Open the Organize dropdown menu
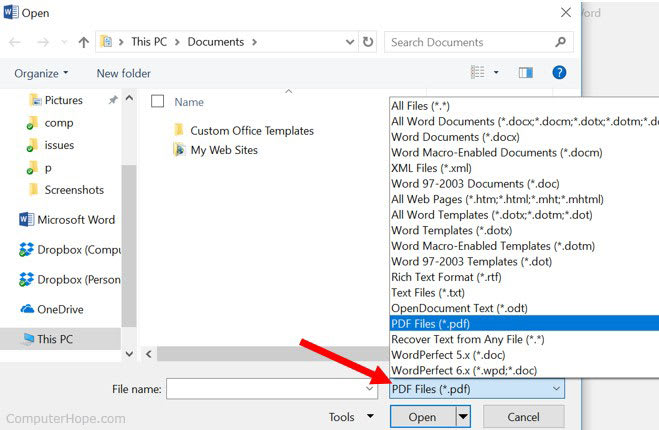Screen dimensions: 659x430 pyautogui.click(x=42, y=73)
